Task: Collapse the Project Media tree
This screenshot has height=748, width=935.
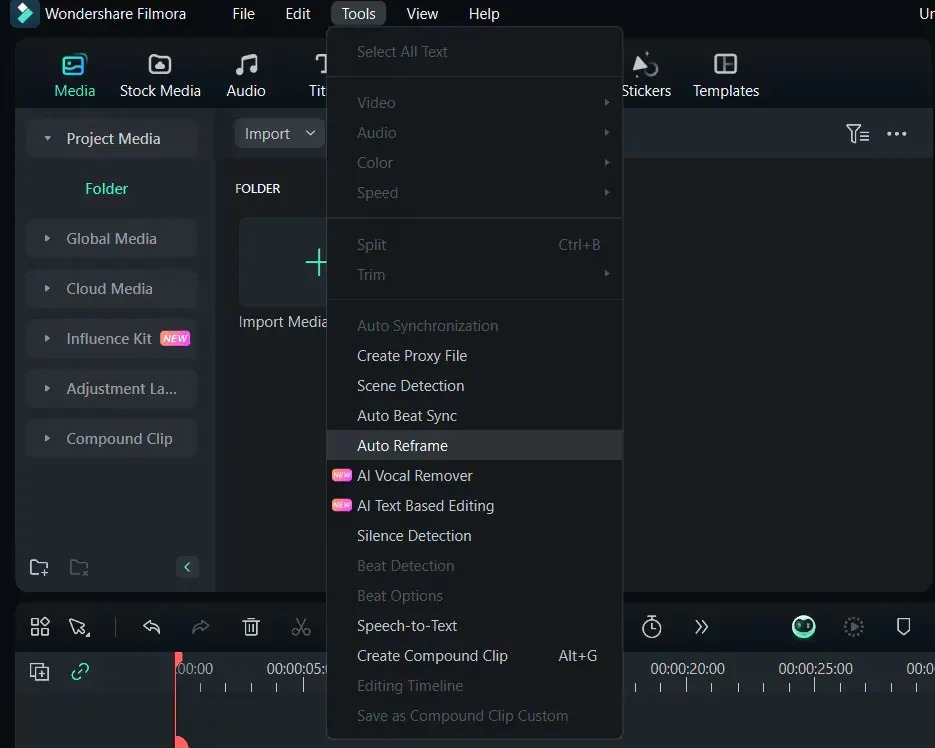Action: (x=47, y=138)
